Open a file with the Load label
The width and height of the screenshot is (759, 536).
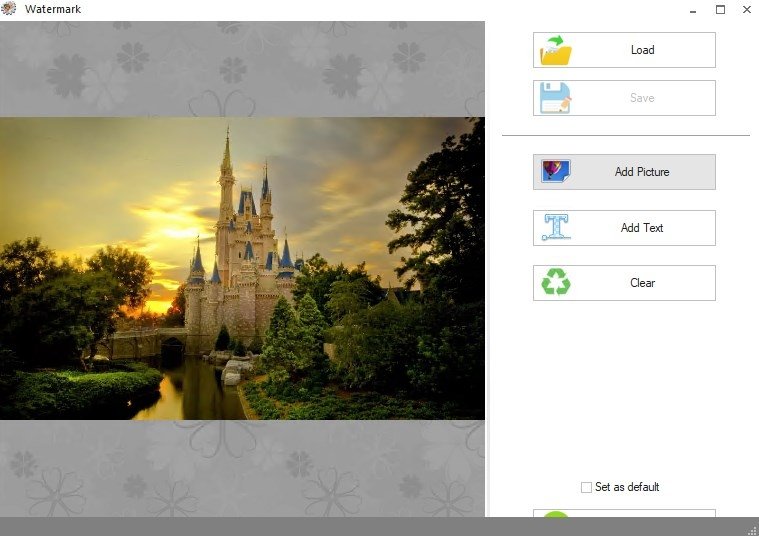pyautogui.click(x=642, y=50)
